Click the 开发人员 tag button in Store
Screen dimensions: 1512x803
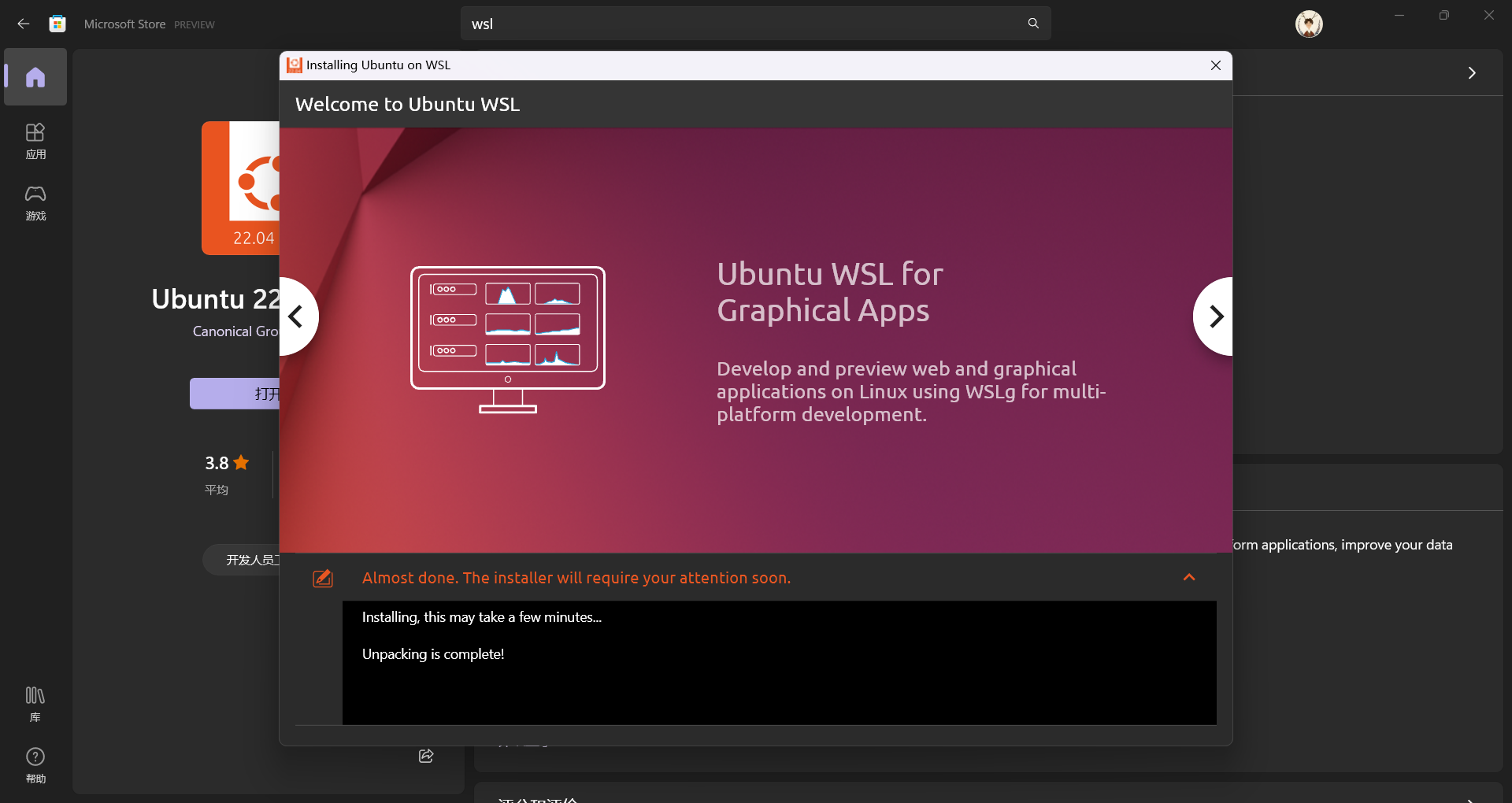coord(242,560)
